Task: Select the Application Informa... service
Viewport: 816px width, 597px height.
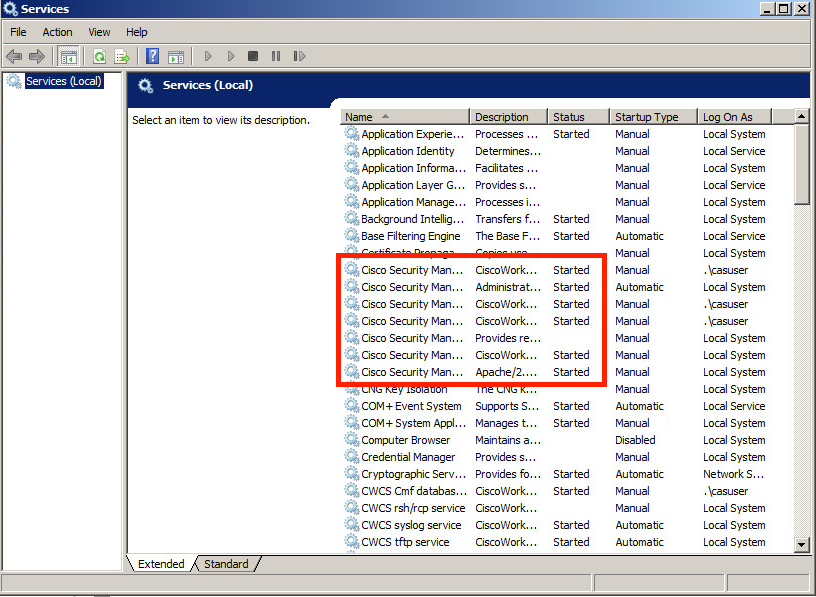Action: tap(568, 168)
